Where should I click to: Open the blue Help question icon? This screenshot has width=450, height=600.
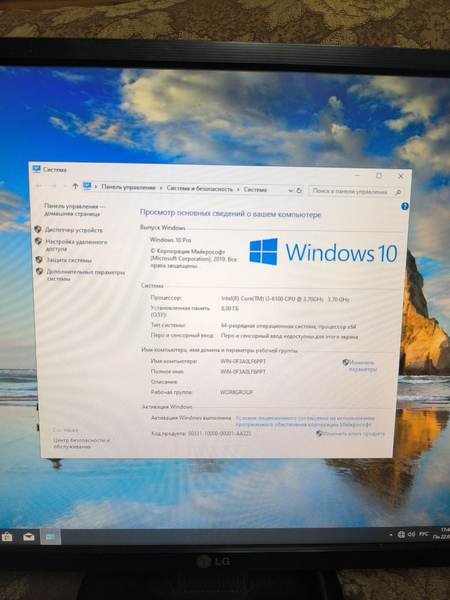click(404, 206)
